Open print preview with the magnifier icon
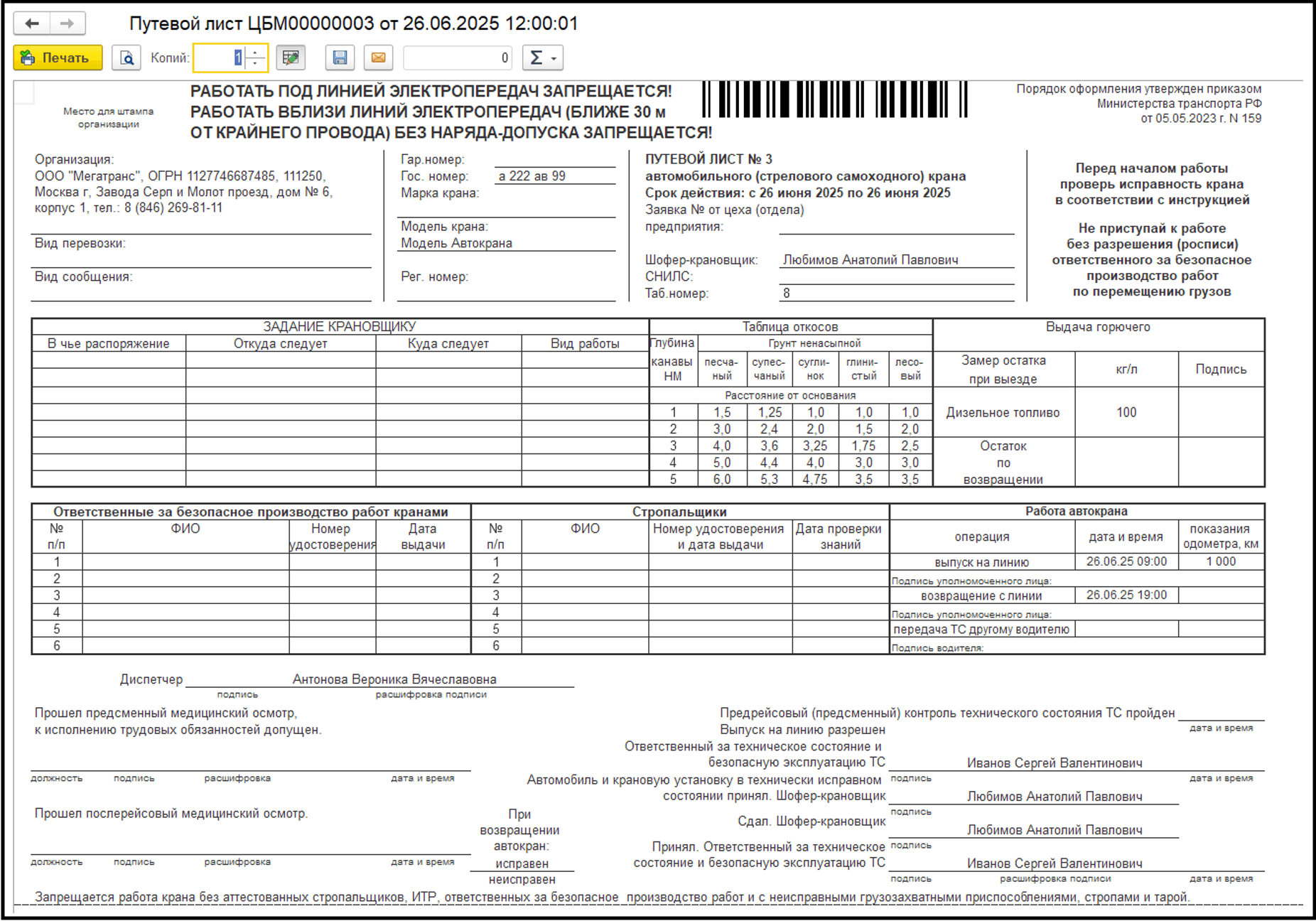The height and width of the screenshot is (921, 1316). tap(126, 58)
